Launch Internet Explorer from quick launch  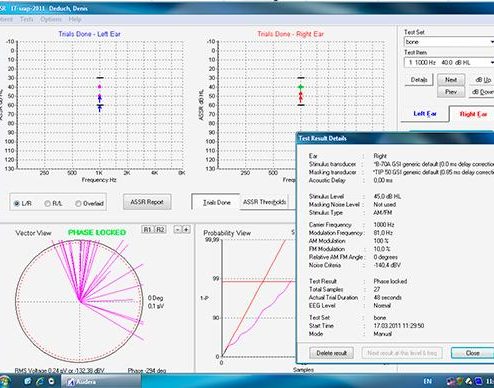40,381
